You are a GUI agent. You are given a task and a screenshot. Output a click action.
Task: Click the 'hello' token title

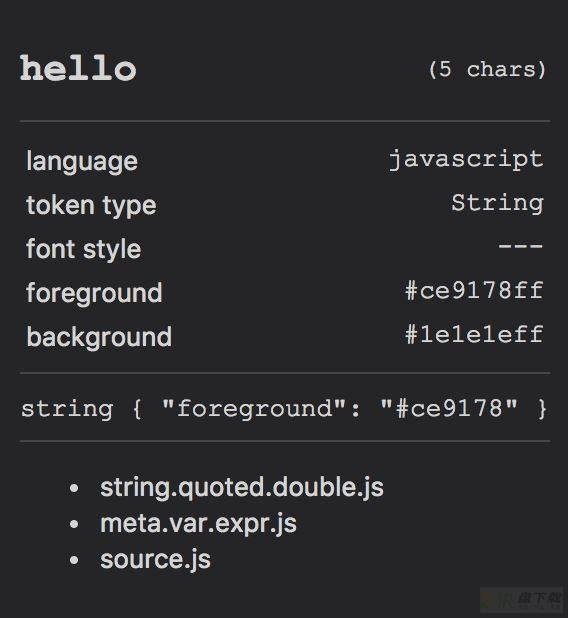78,68
